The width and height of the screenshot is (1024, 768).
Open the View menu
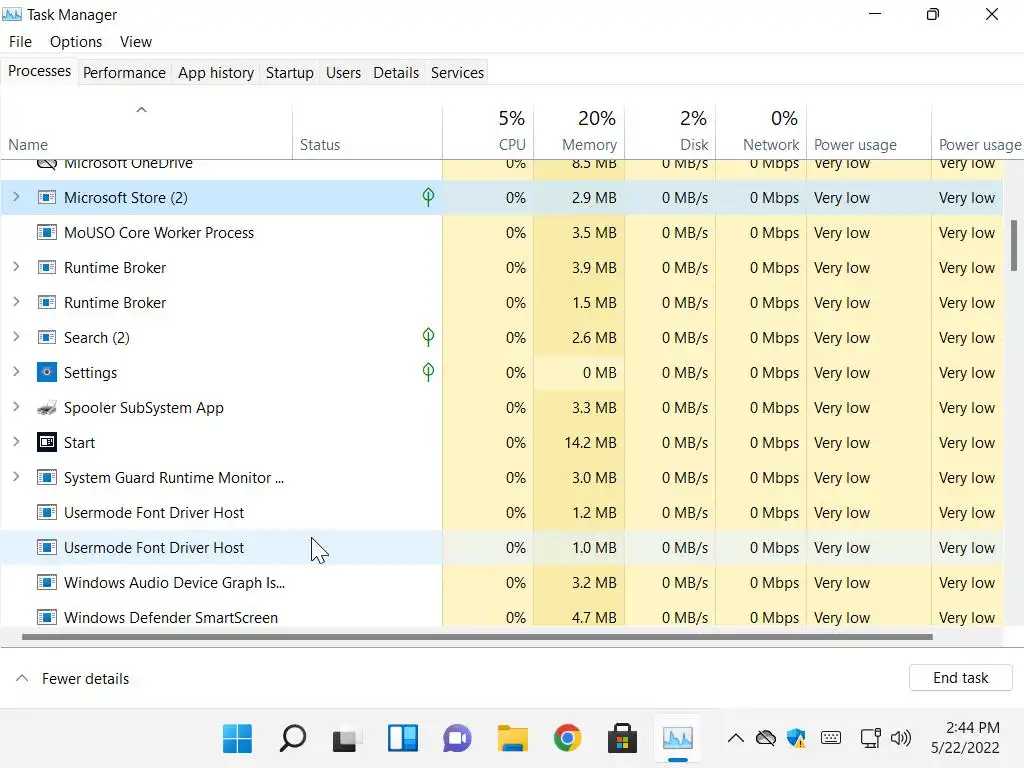pos(136,42)
